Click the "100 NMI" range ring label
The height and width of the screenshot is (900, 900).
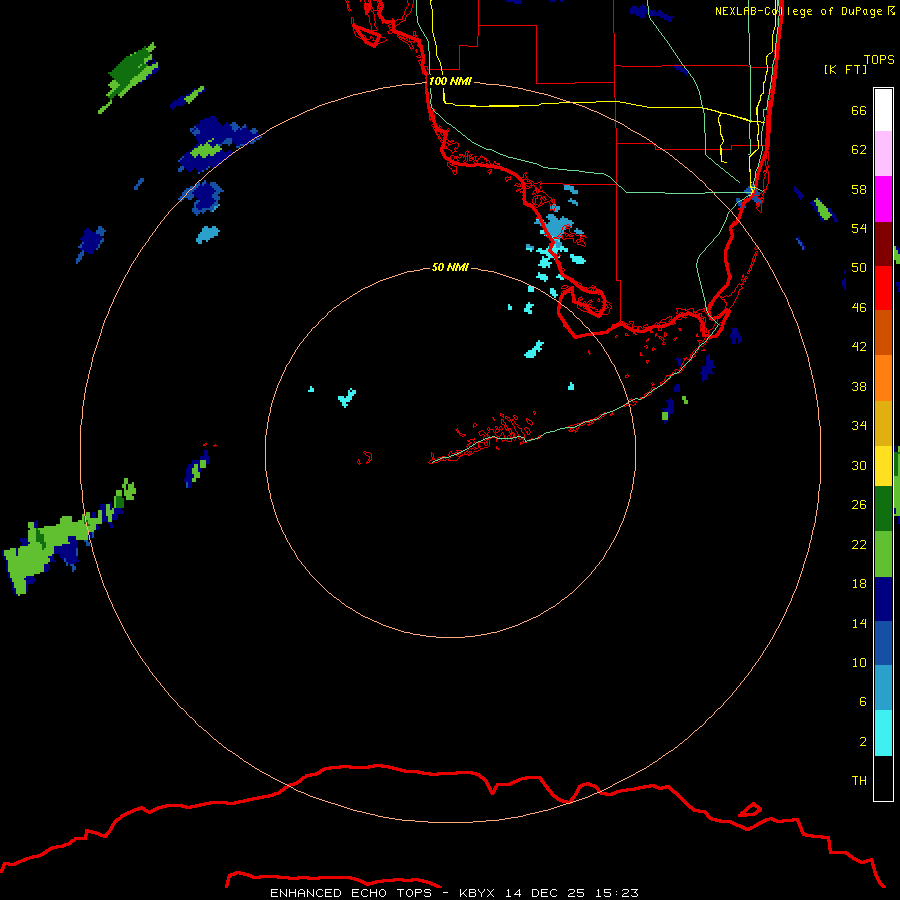(450, 82)
